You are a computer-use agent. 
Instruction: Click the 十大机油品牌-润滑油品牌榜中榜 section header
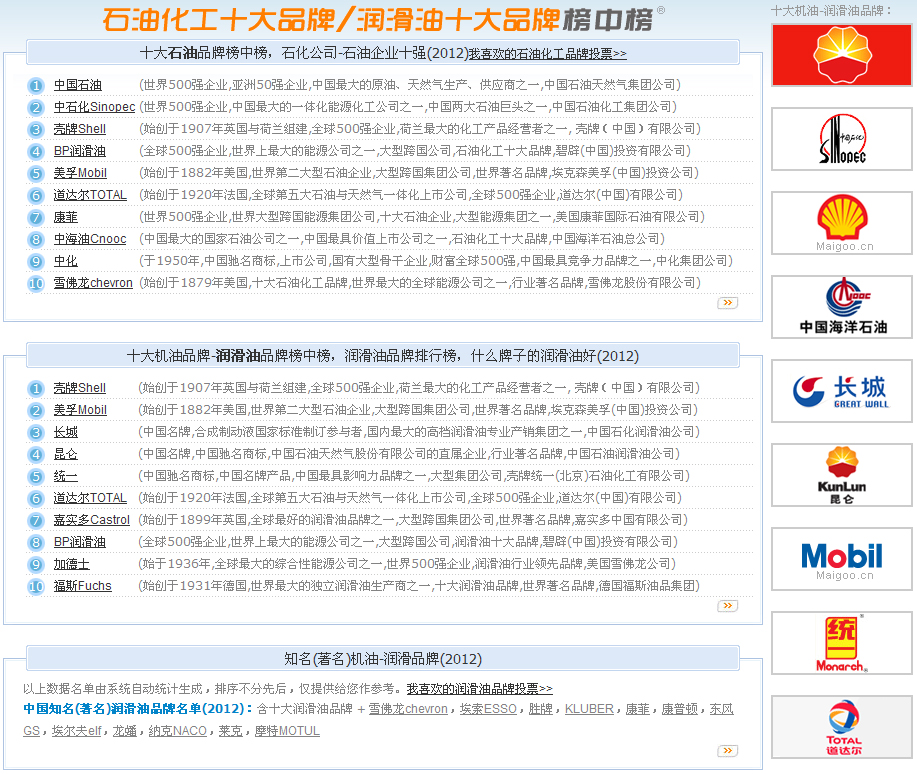coord(383,356)
